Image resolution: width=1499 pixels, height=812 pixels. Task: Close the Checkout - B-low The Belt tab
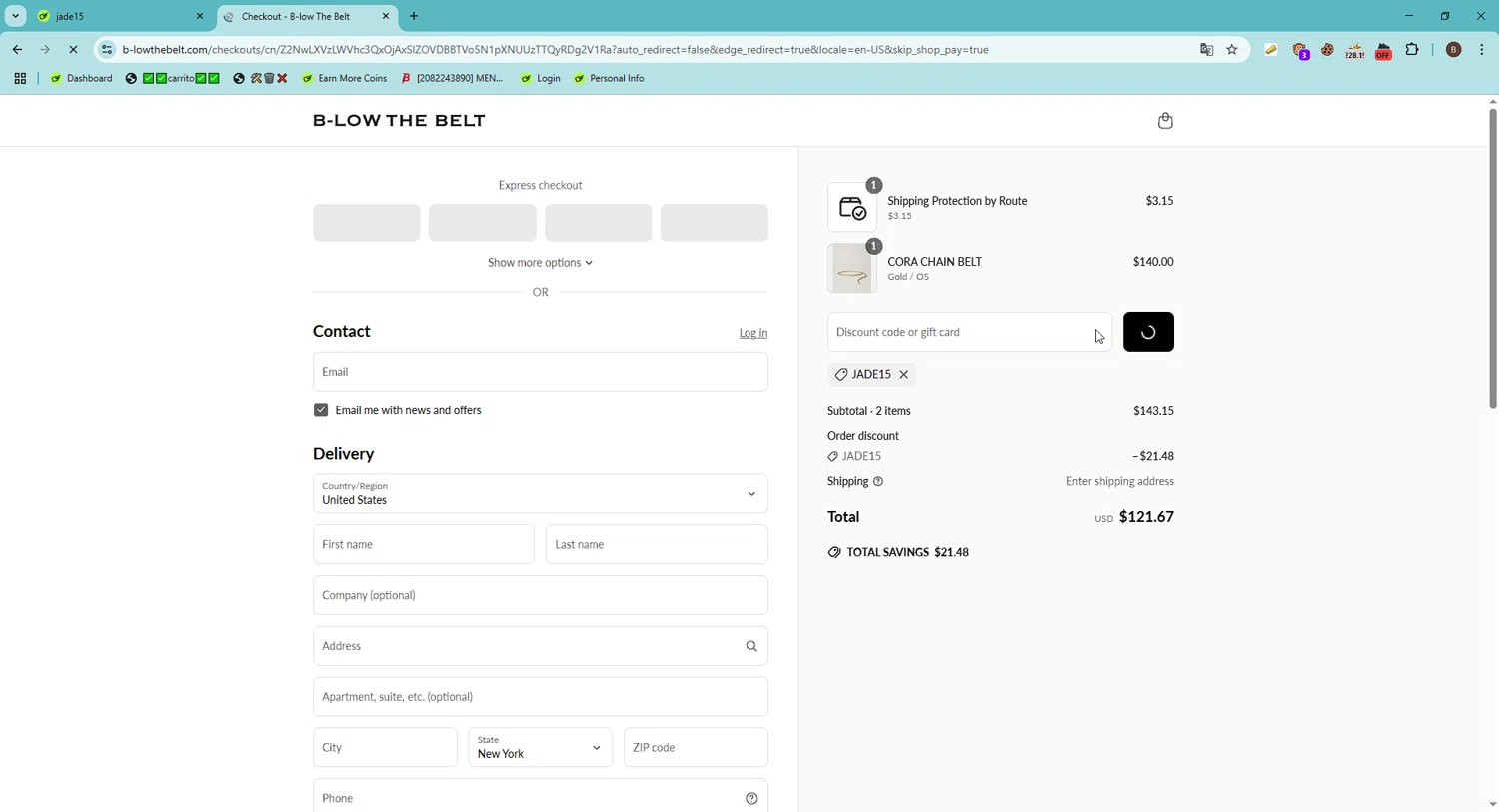386,16
